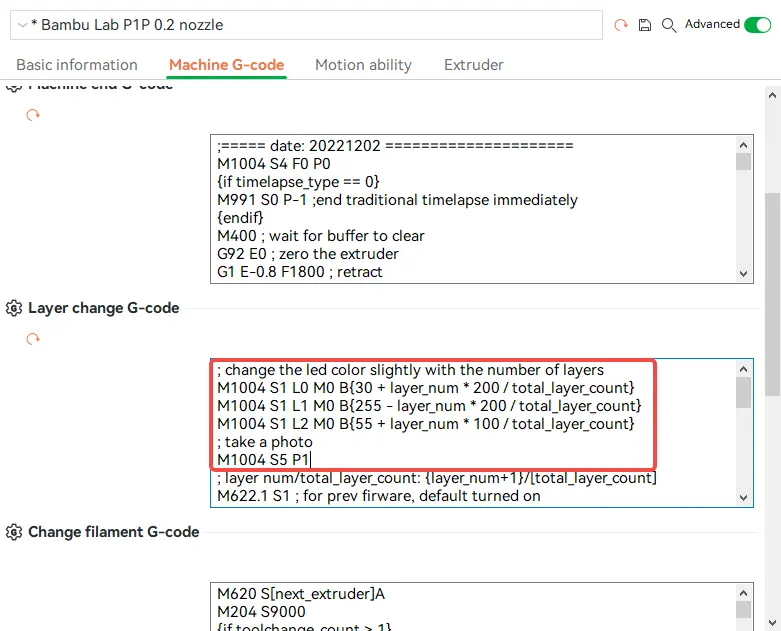Click the down arrow of the Machine end G-code scrollbar
Screen dimensions: 781x631
[x=744, y=273]
